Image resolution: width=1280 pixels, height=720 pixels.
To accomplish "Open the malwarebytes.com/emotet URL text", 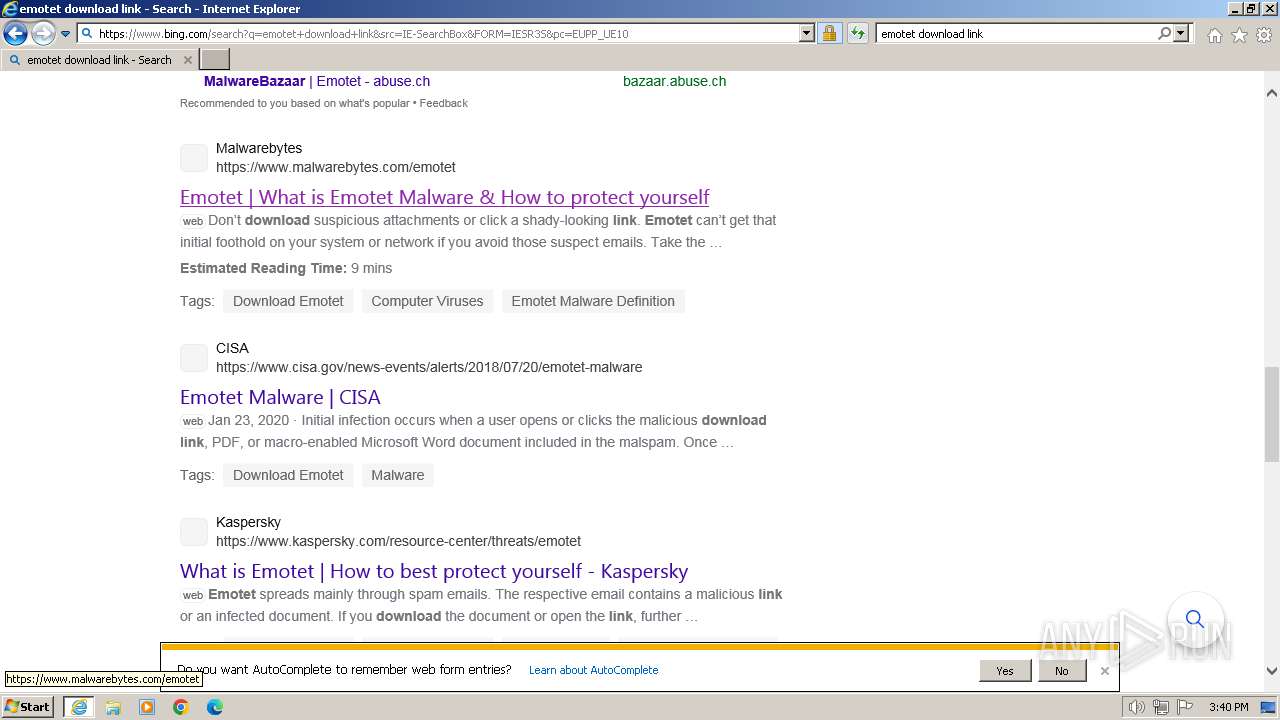I will pos(336,167).
